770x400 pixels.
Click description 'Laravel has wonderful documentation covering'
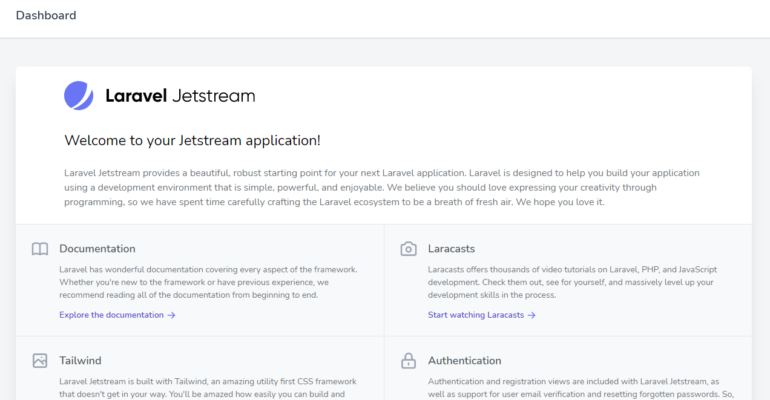click(208, 282)
